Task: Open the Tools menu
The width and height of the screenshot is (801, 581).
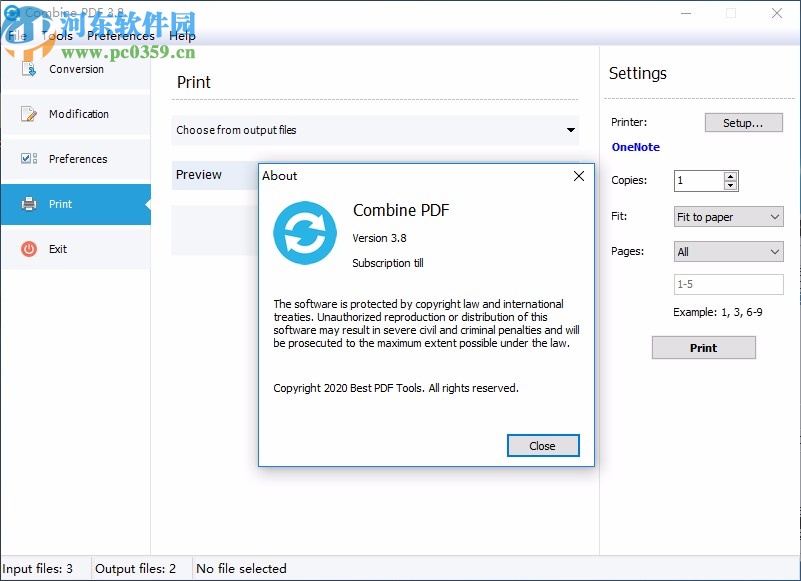Action: pyautogui.click(x=57, y=35)
